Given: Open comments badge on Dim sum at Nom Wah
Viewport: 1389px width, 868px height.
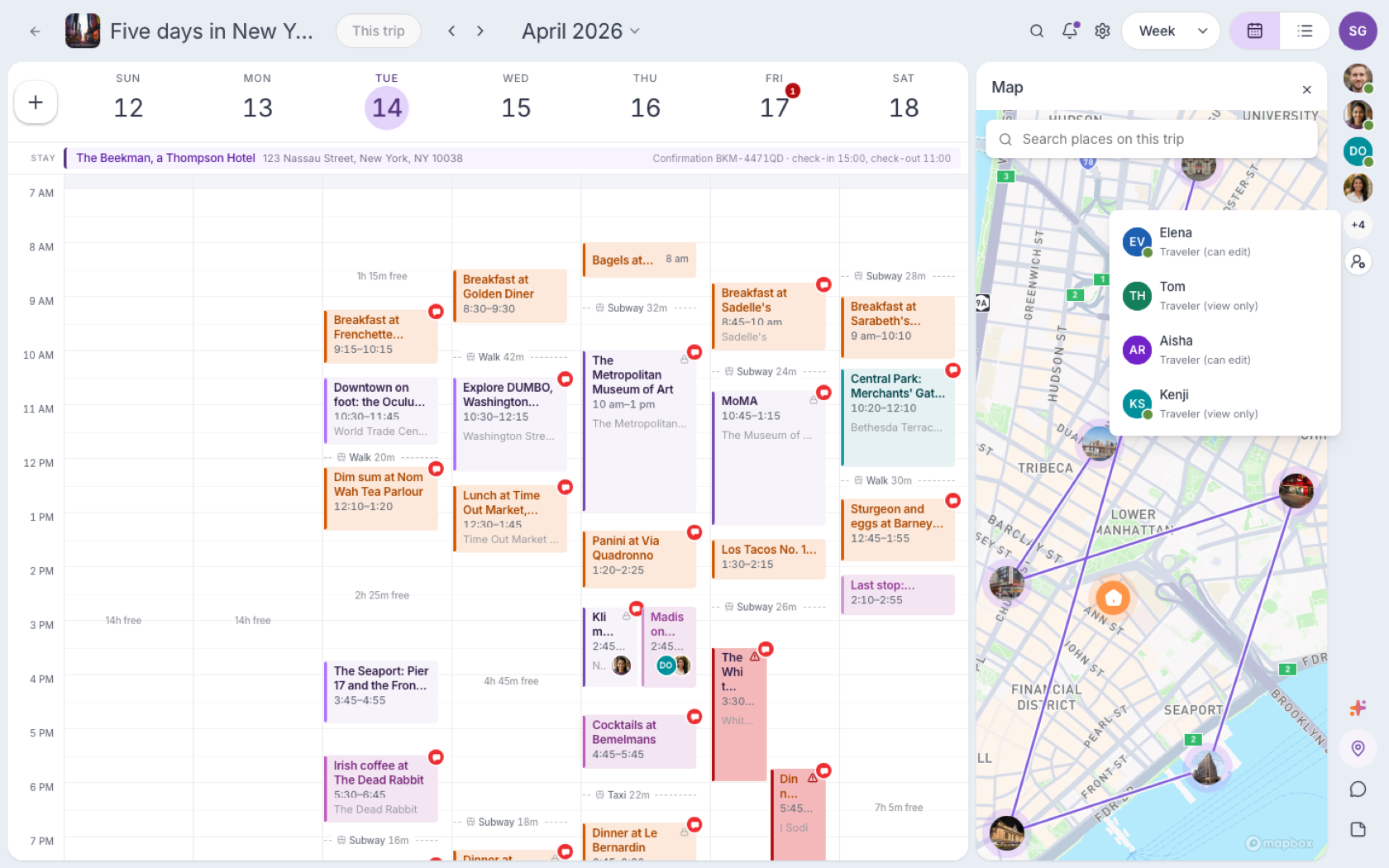Looking at the screenshot, I should 436,469.
